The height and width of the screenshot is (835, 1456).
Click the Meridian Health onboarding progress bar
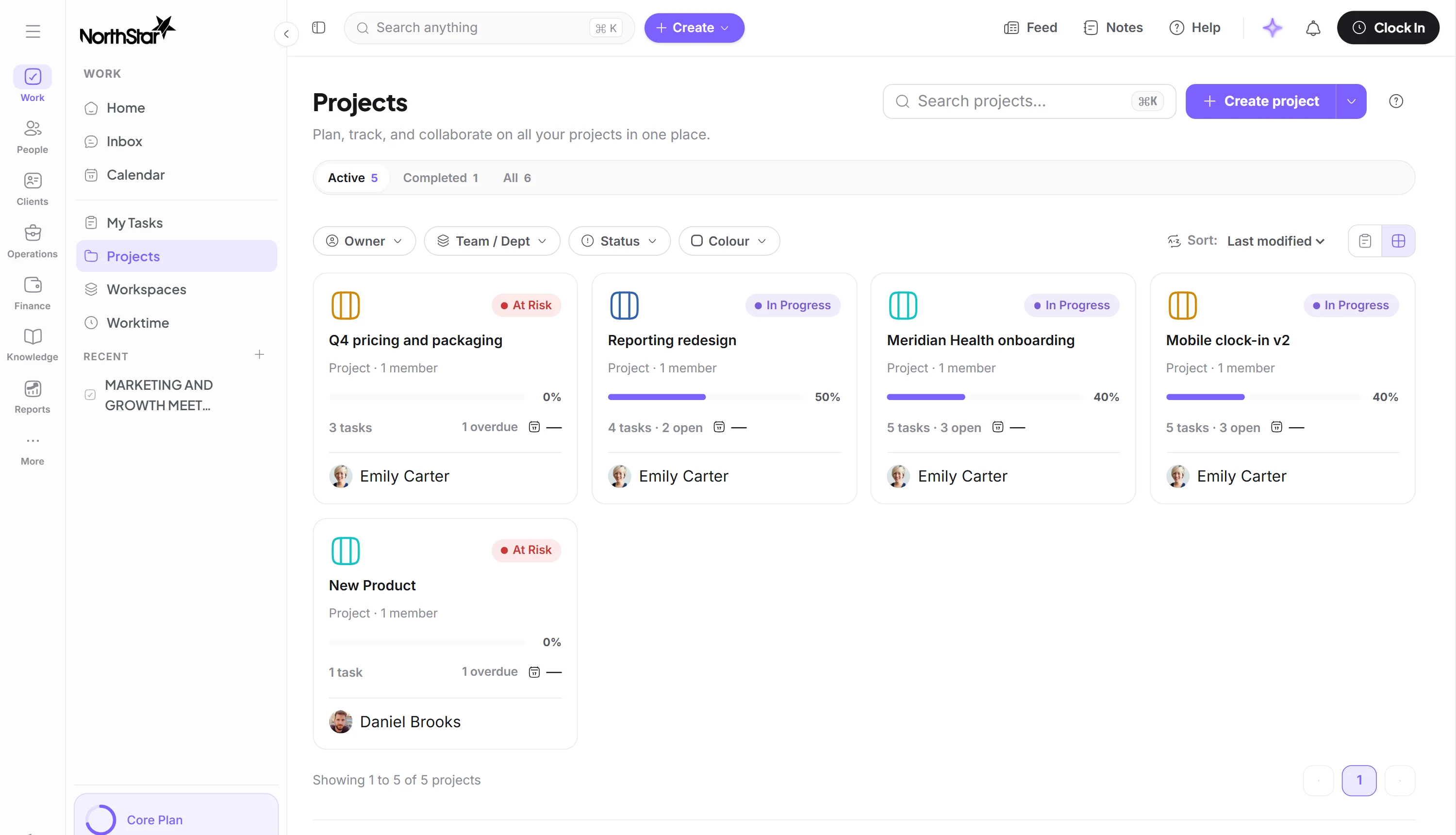click(x=984, y=397)
